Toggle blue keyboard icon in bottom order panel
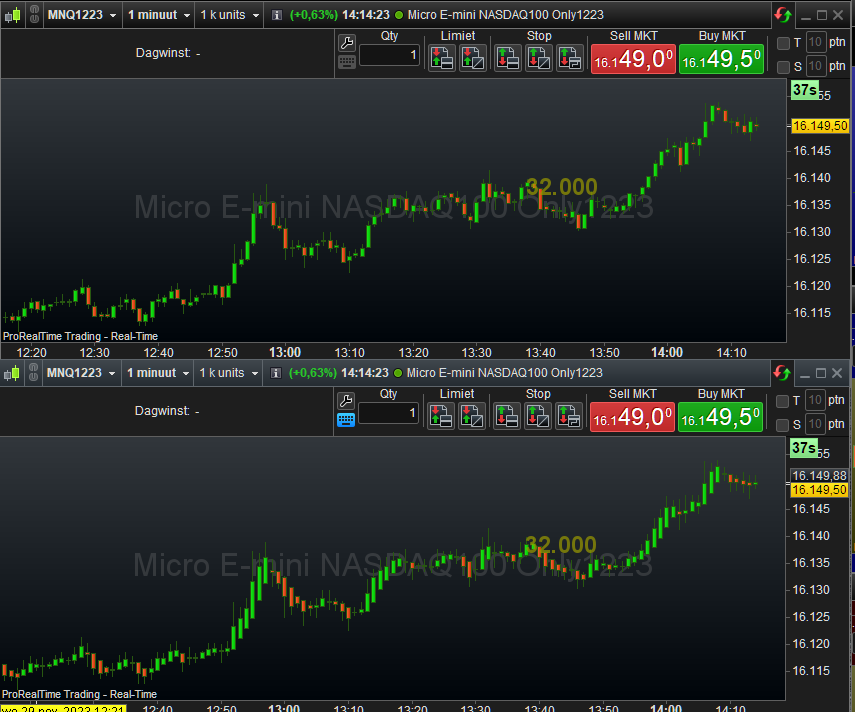855x712 pixels. (x=346, y=420)
